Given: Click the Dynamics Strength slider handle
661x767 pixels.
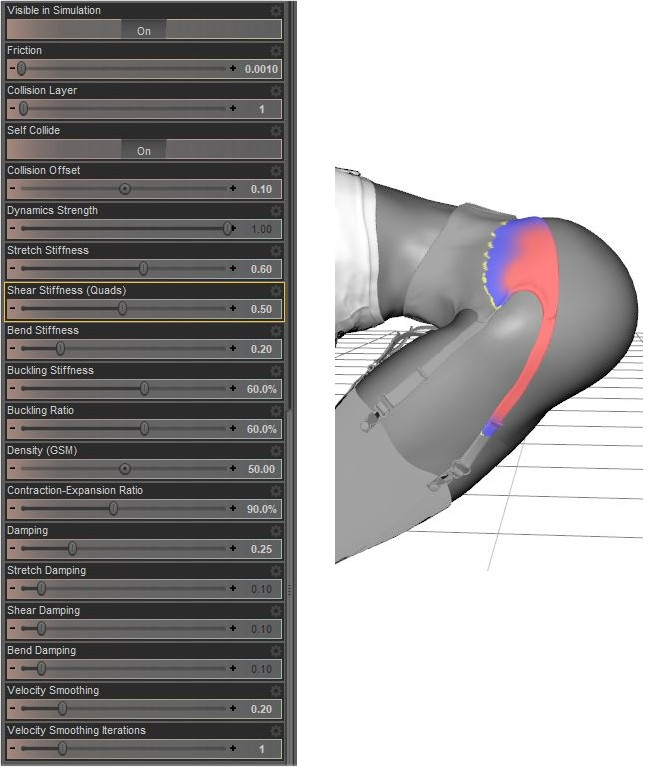Looking at the screenshot, I should (x=228, y=228).
